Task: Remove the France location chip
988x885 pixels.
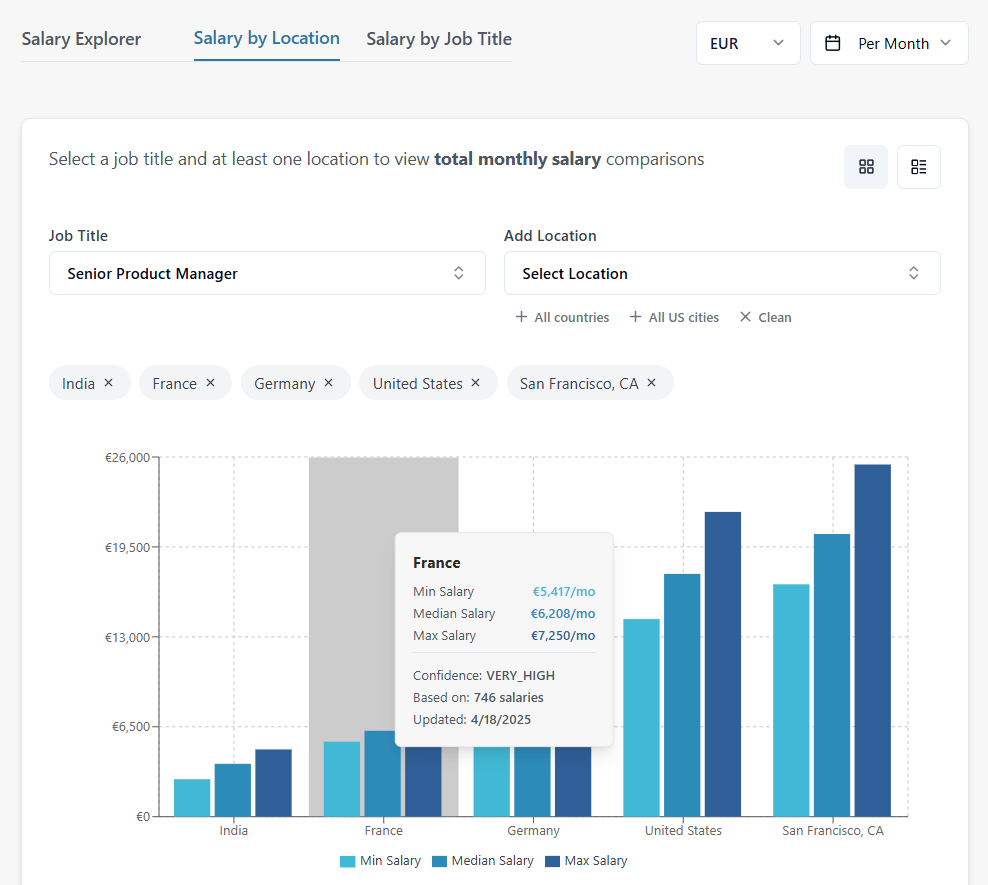Action: pos(211,382)
